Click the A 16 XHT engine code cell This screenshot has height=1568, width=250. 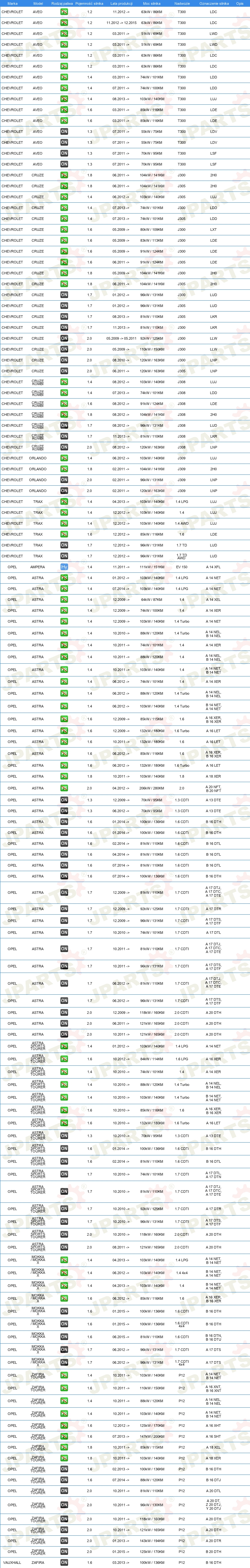click(214, 1426)
